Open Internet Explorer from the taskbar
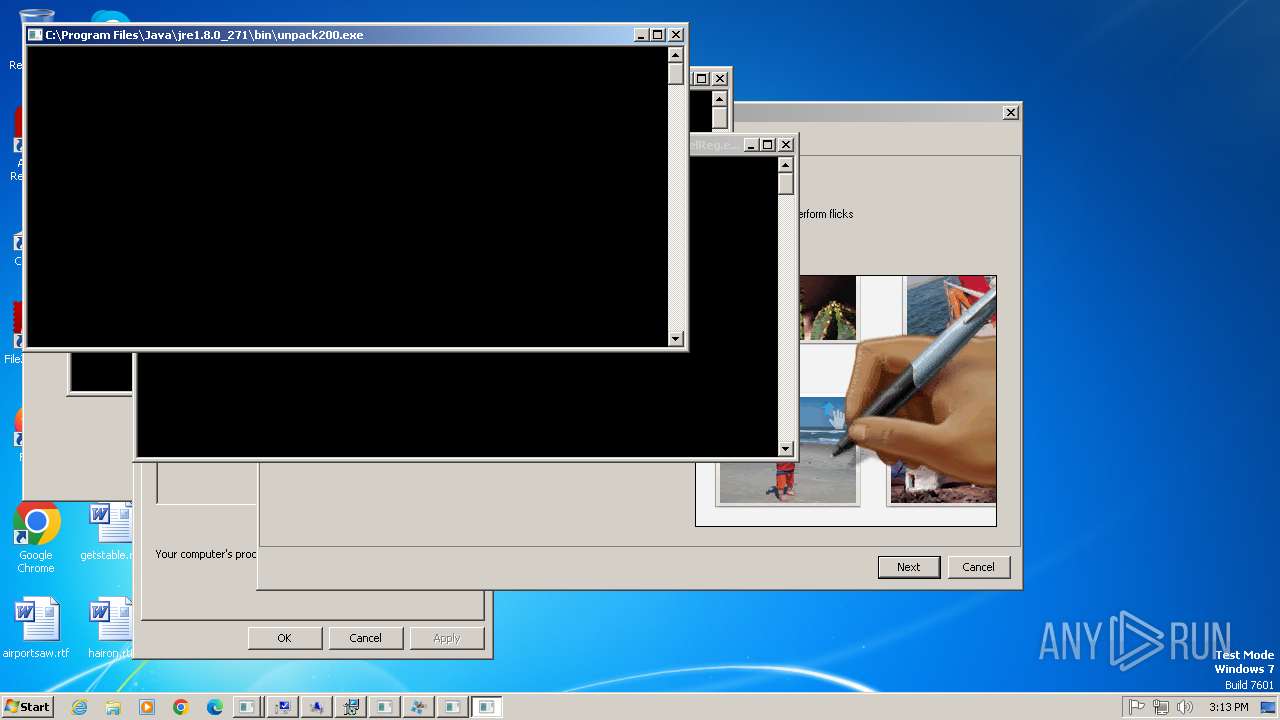 point(79,707)
